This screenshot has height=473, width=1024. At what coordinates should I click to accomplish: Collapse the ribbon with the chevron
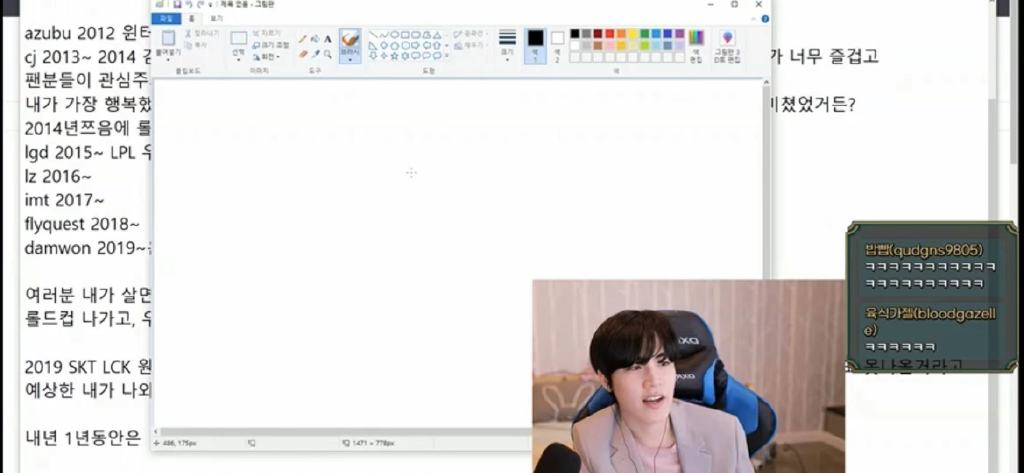click(753, 19)
